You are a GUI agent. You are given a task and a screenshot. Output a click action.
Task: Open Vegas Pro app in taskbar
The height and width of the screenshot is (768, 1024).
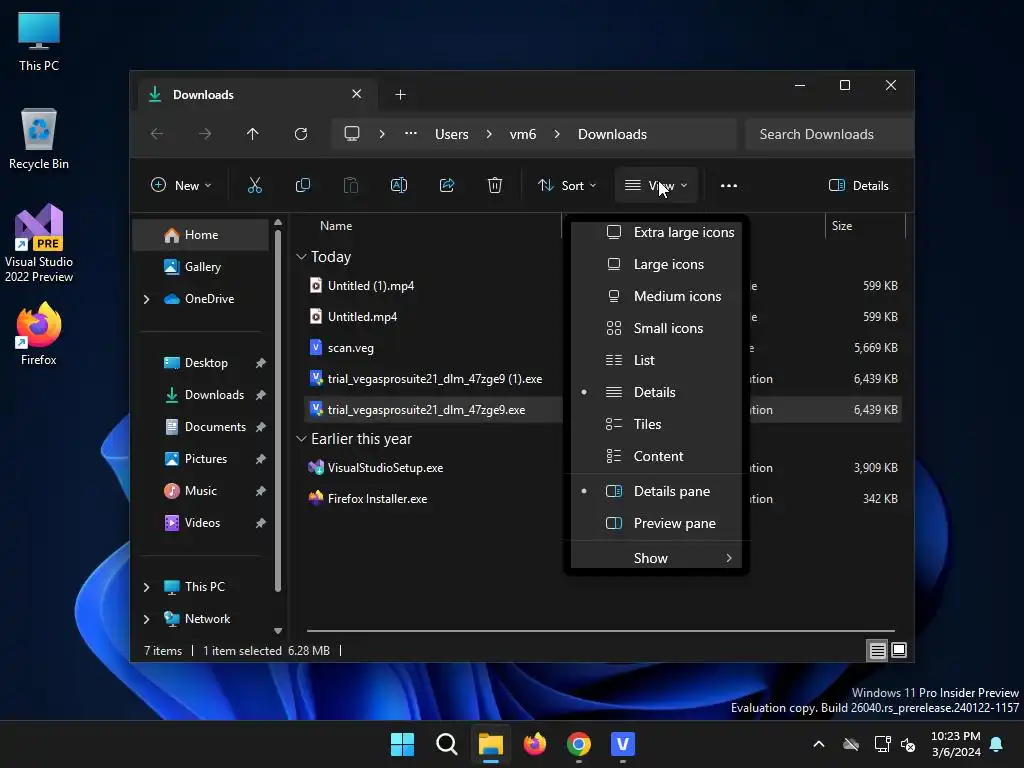point(623,744)
